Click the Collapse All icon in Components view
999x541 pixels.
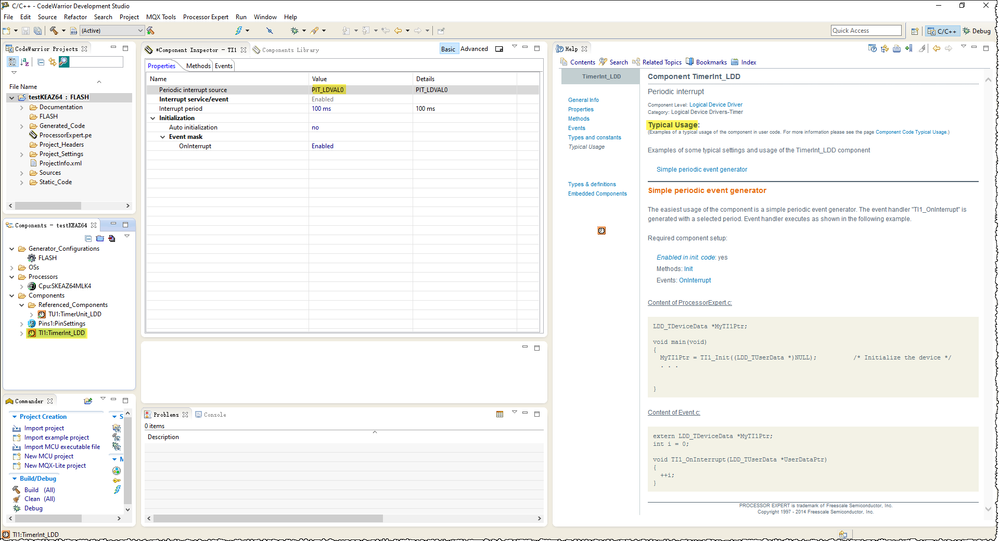89,238
